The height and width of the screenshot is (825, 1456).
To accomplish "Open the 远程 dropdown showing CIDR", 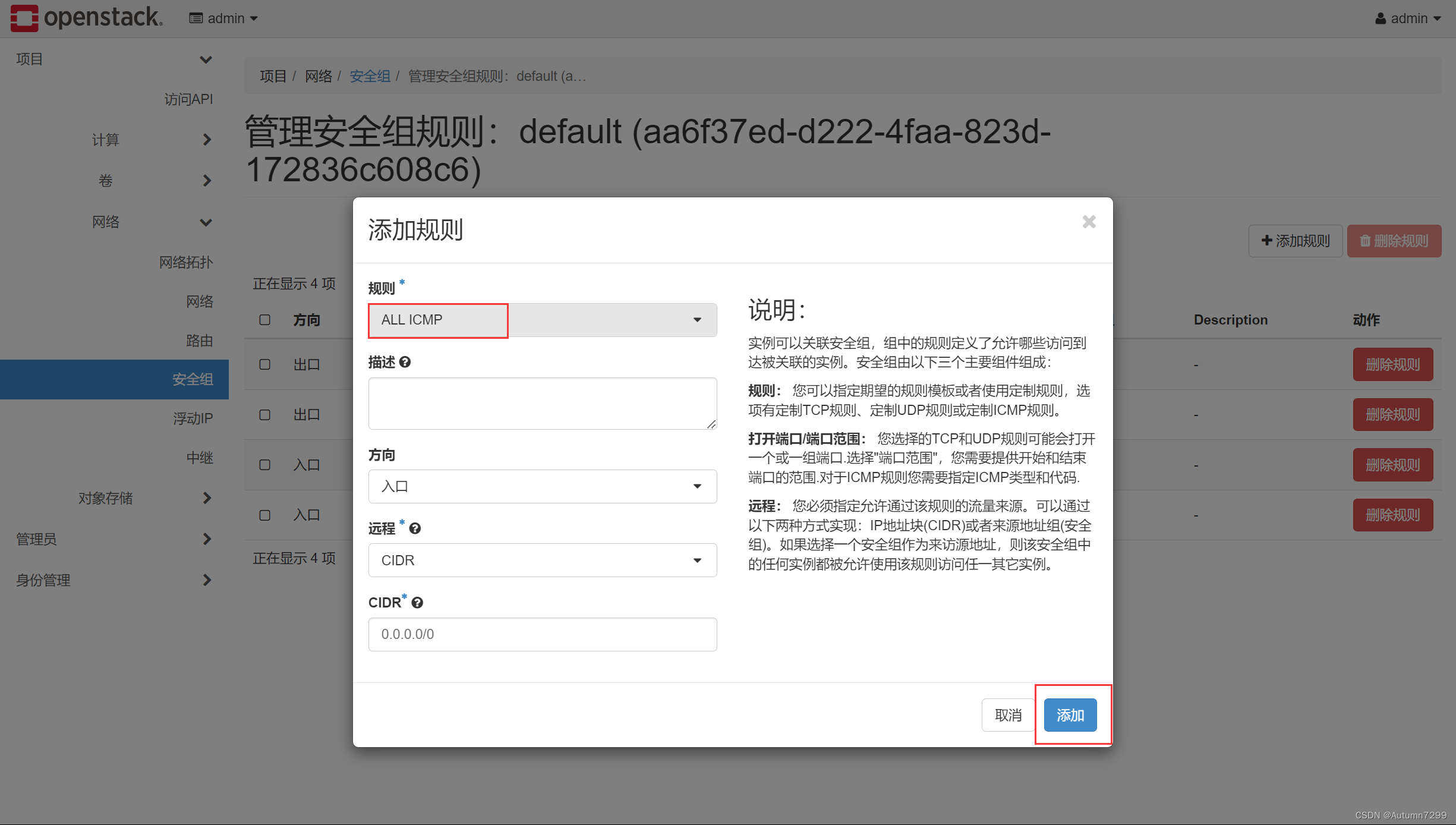I will tap(543, 561).
